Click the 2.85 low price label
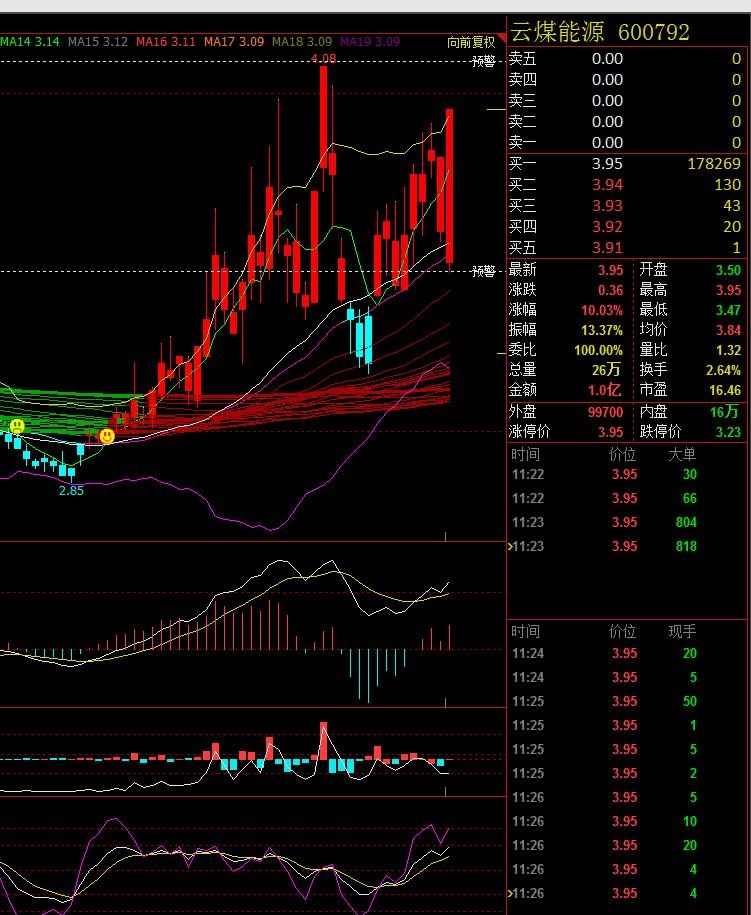This screenshot has height=915, width=751. click(x=71, y=490)
